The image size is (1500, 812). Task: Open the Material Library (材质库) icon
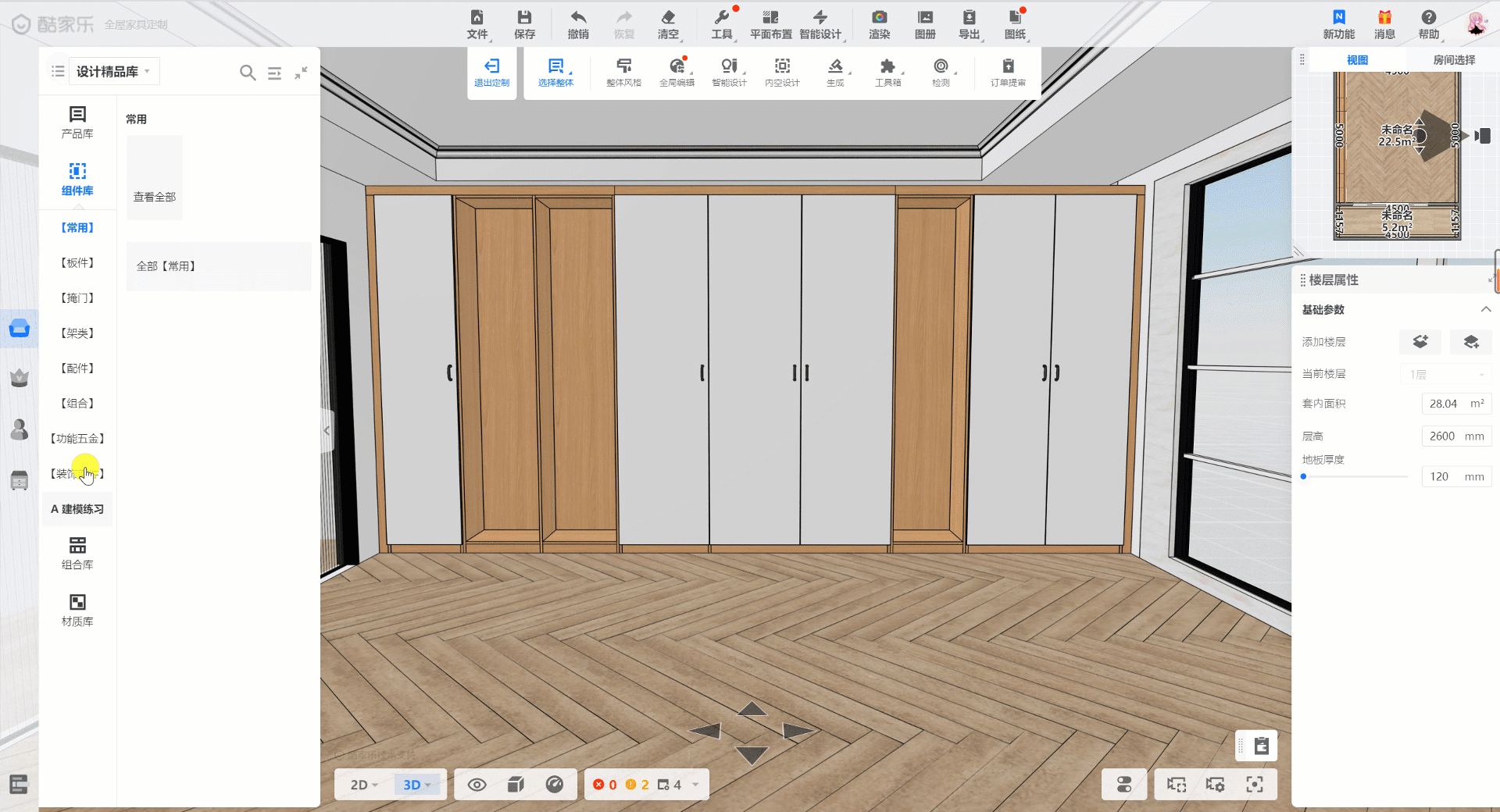[77, 602]
